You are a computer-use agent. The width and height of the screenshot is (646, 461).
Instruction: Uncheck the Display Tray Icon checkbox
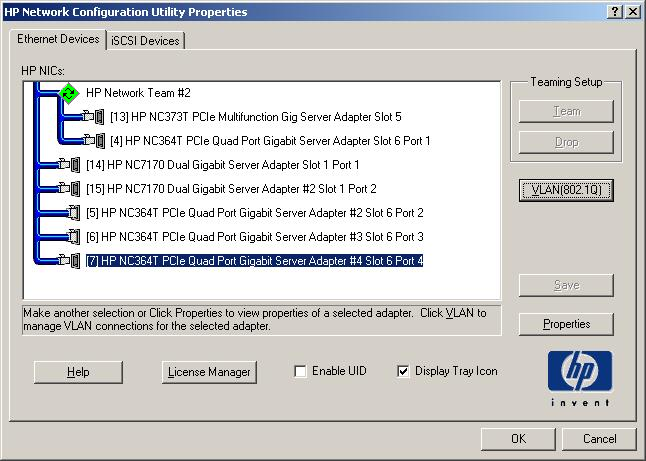click(403, 372)
